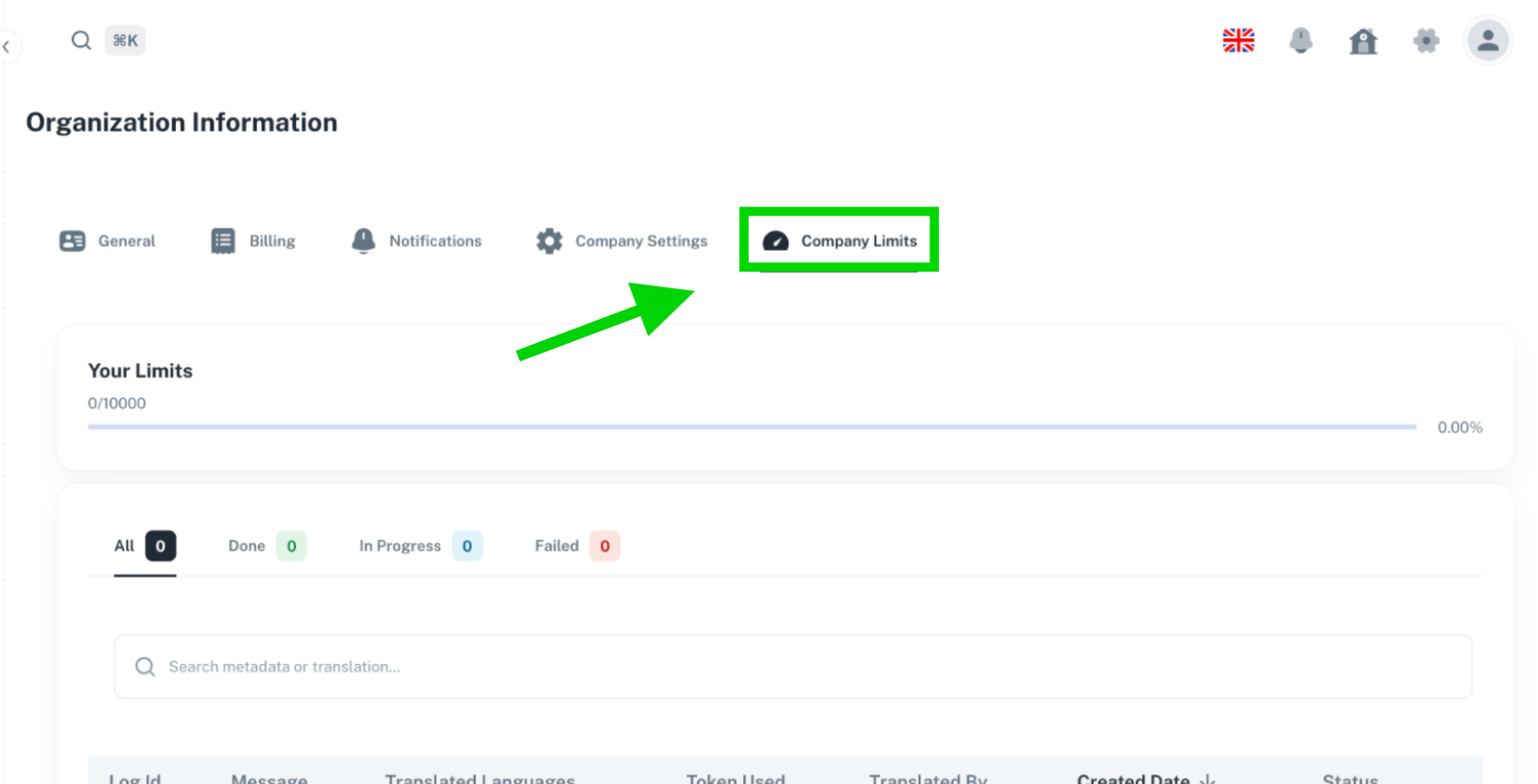Open settings gear in header
Image resolution: width=1538 pixels, height=784 pixels.
click(x=1426, y=40)
